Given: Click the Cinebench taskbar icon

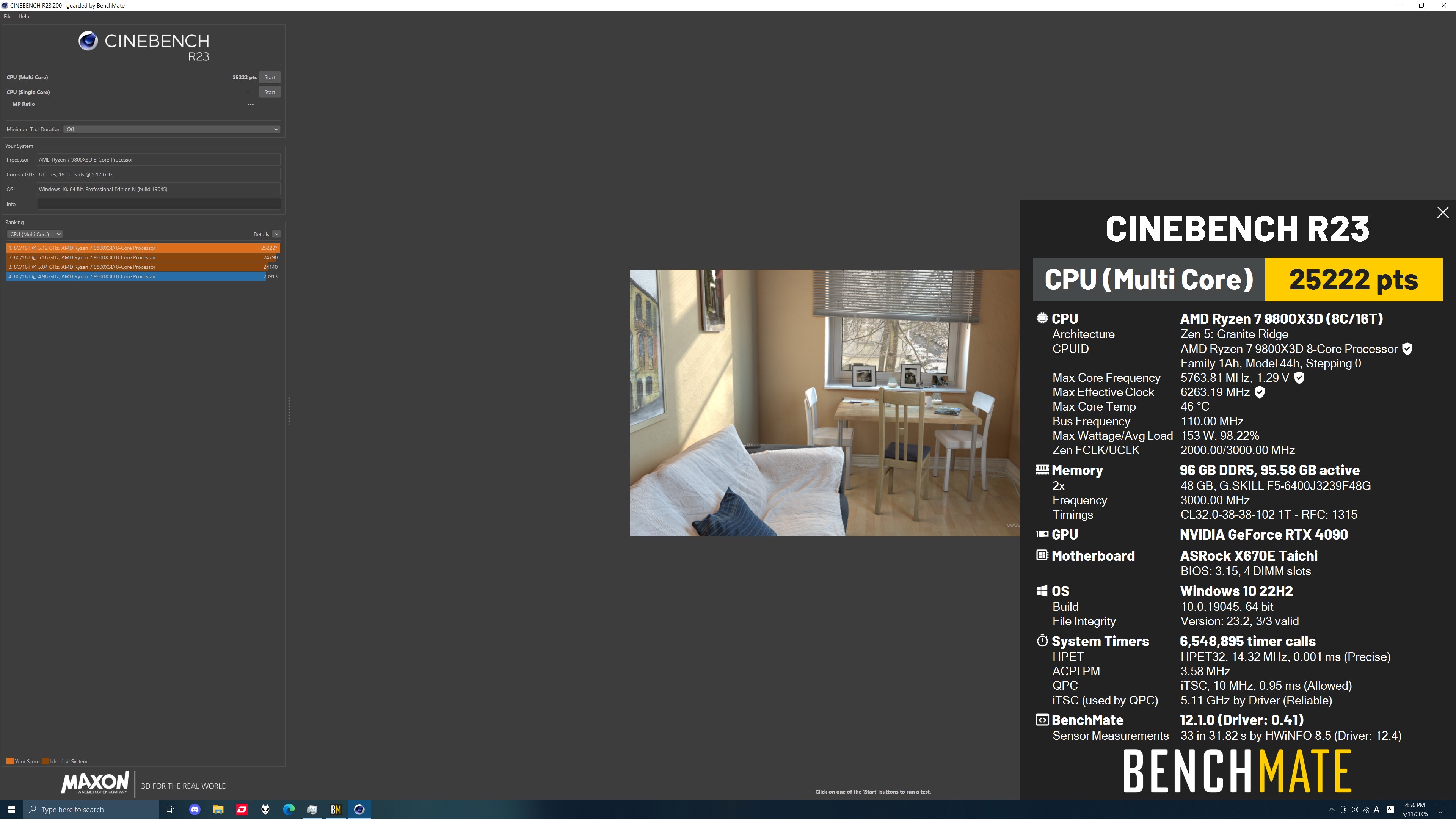Looking at the screenshot, I should click(x=359, y=810).
